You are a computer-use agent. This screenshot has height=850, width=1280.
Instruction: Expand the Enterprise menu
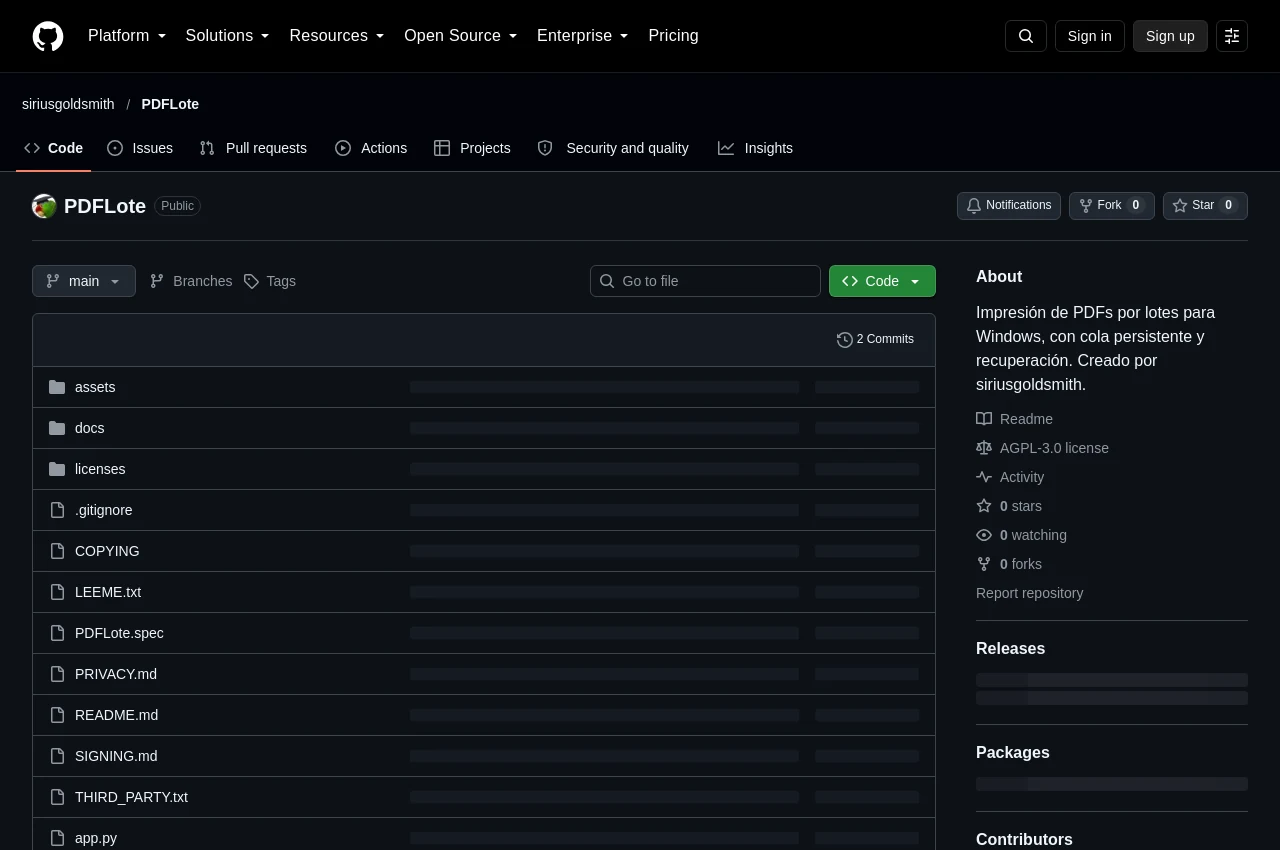click(x=583, y=36)
